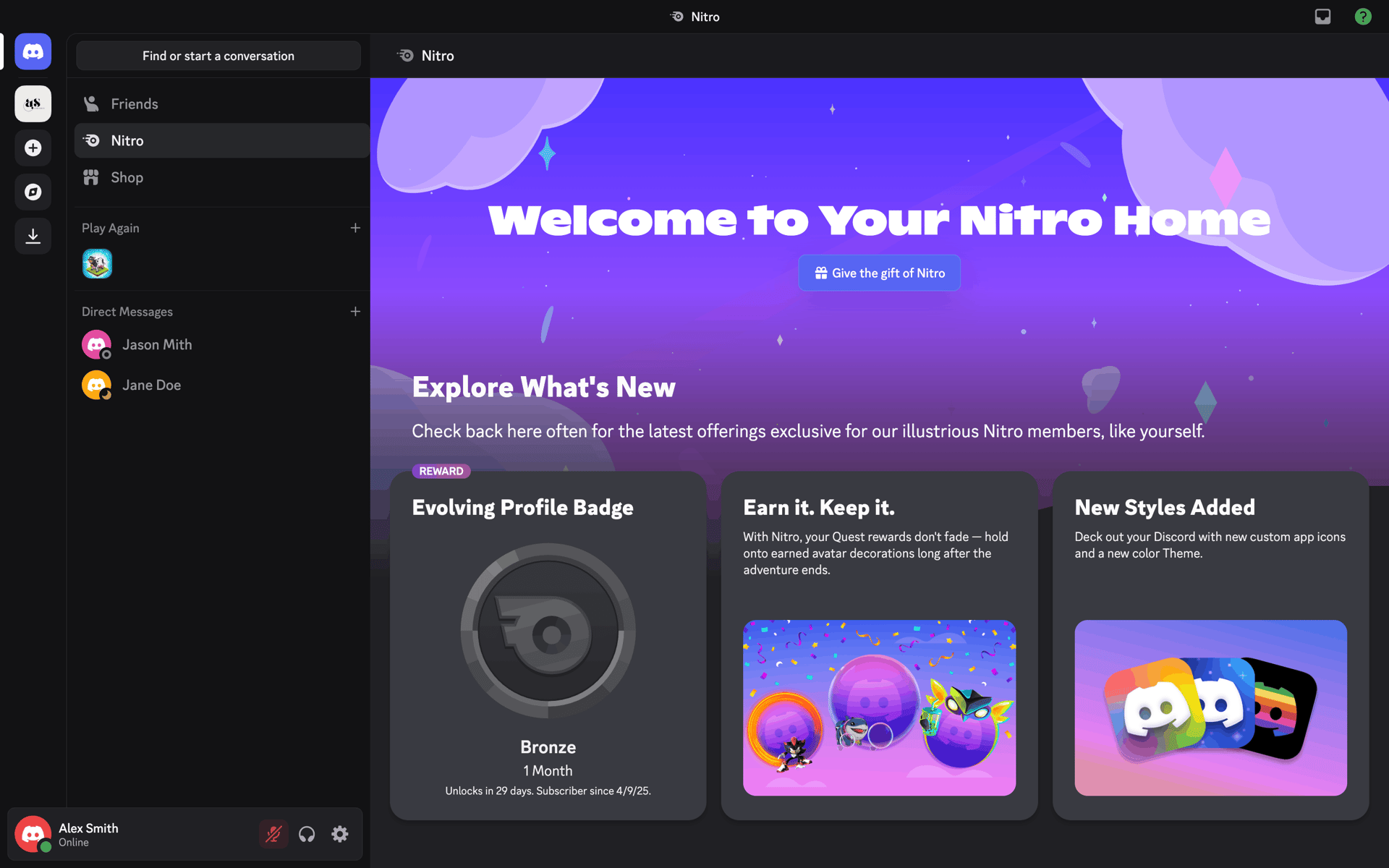Open the New Styles Added card
The height and width of the screenshot is (868, 1389).
coord(1210,646)
